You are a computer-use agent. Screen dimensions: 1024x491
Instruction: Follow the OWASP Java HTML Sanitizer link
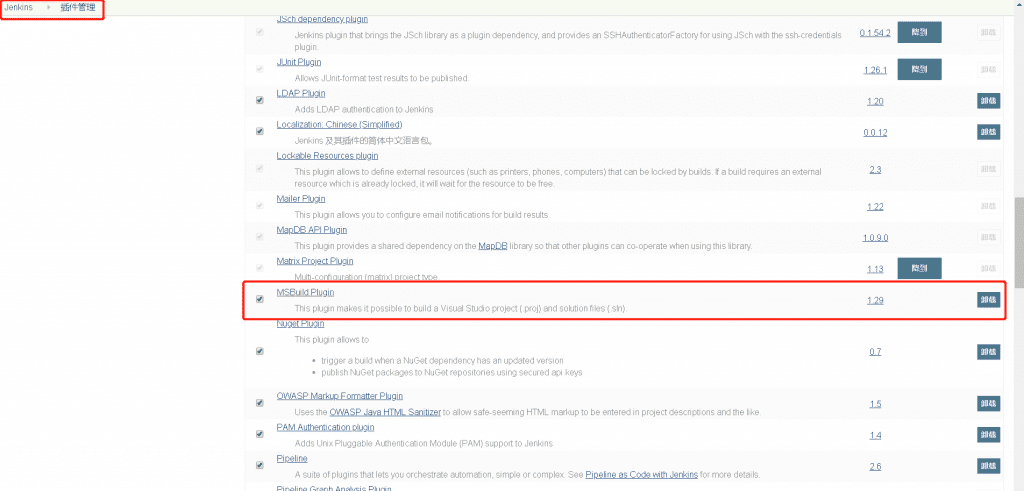pos(385,413)
